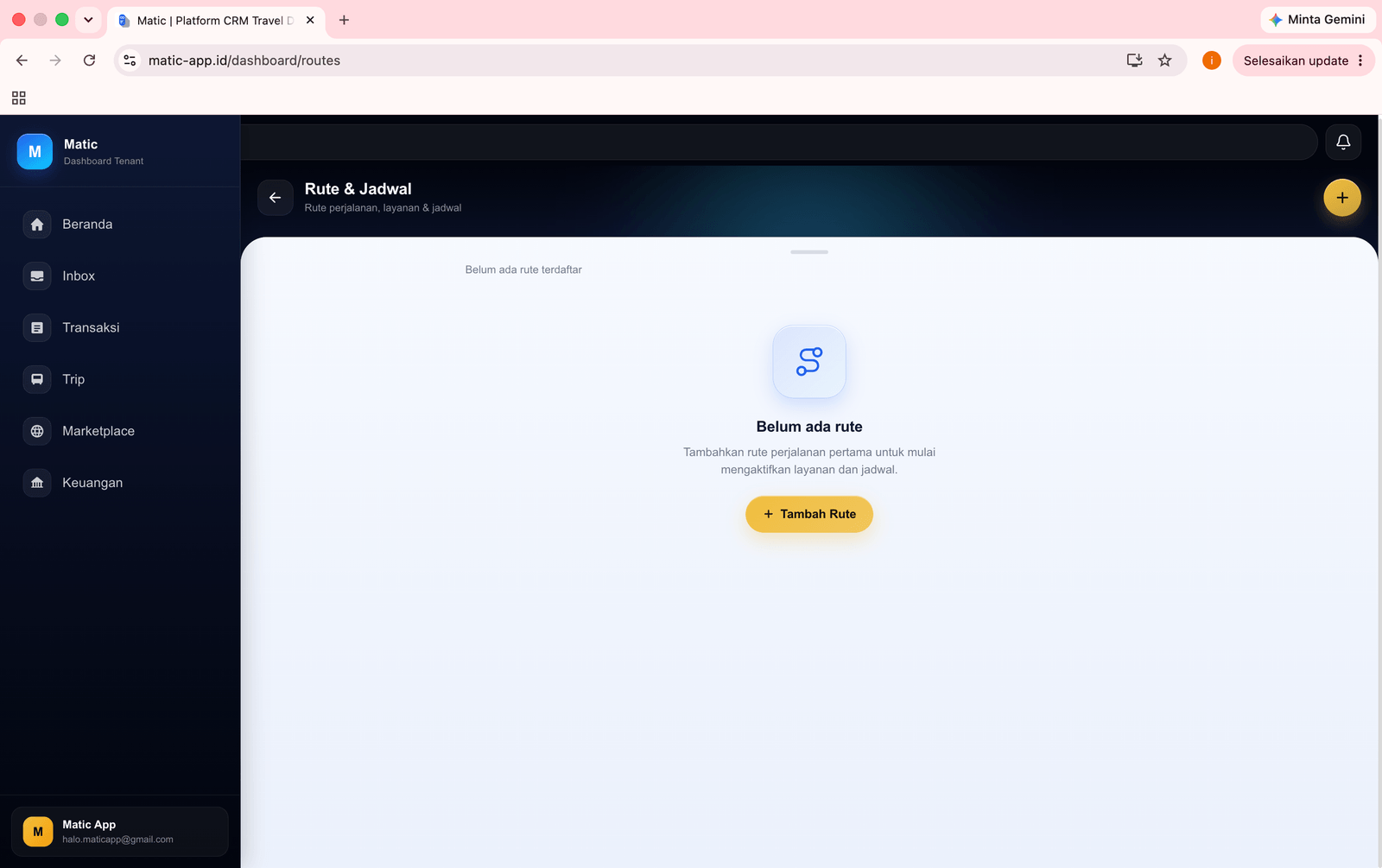1382x868 pixels.
Task: Open the Keuangan bank icon
Action: pos(37,483)
